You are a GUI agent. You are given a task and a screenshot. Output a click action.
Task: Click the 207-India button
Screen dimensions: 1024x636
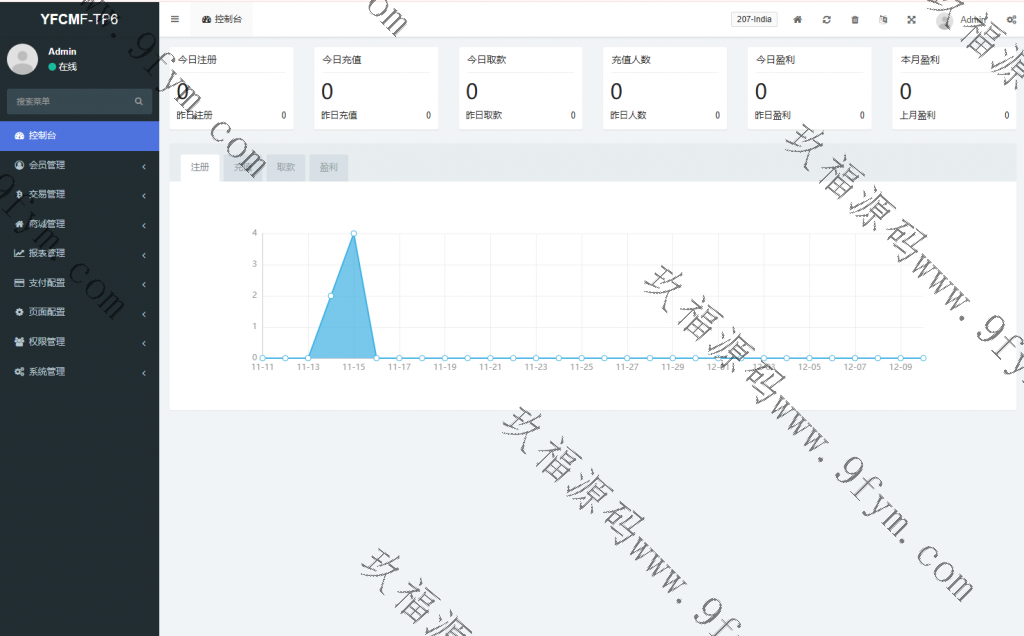point(754,19)
